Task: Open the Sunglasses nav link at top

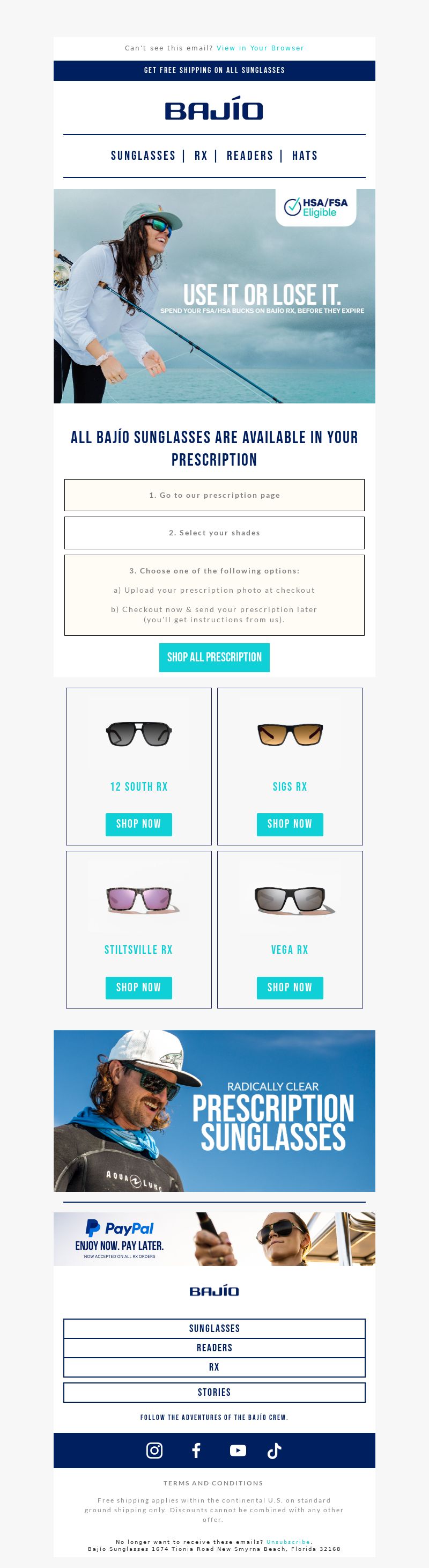Action: [x=143, y=156]
